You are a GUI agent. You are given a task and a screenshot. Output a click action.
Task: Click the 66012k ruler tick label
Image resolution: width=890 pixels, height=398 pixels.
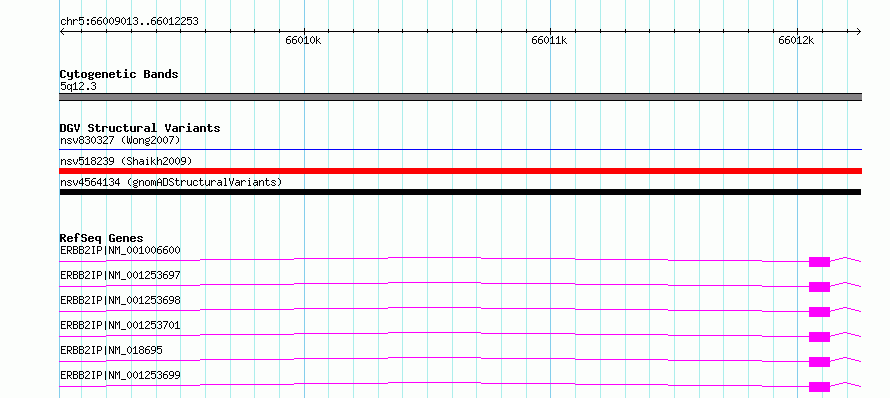pyautogui.click(x=796, y=40)
